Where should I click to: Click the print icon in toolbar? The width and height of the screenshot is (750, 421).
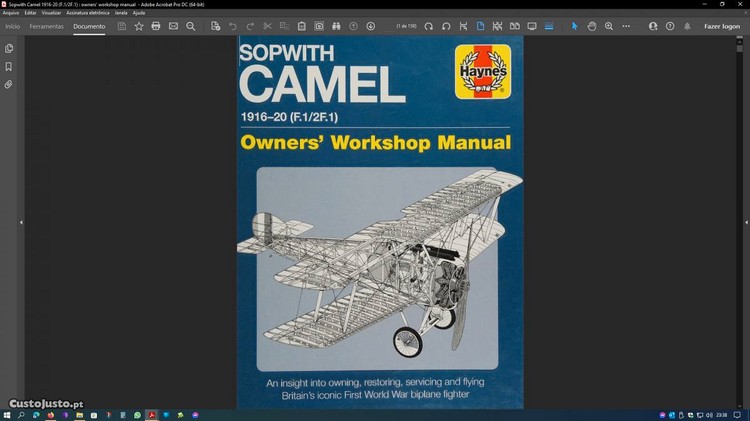[156, 26]
